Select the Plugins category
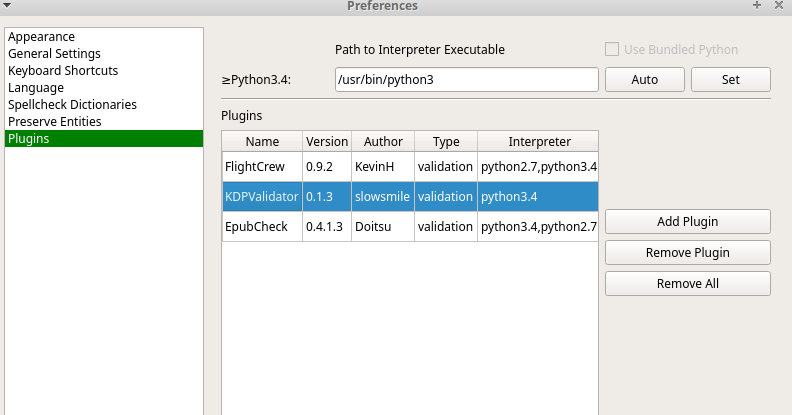The height and width of the screenshot is (415, 792). coord(29,139)
